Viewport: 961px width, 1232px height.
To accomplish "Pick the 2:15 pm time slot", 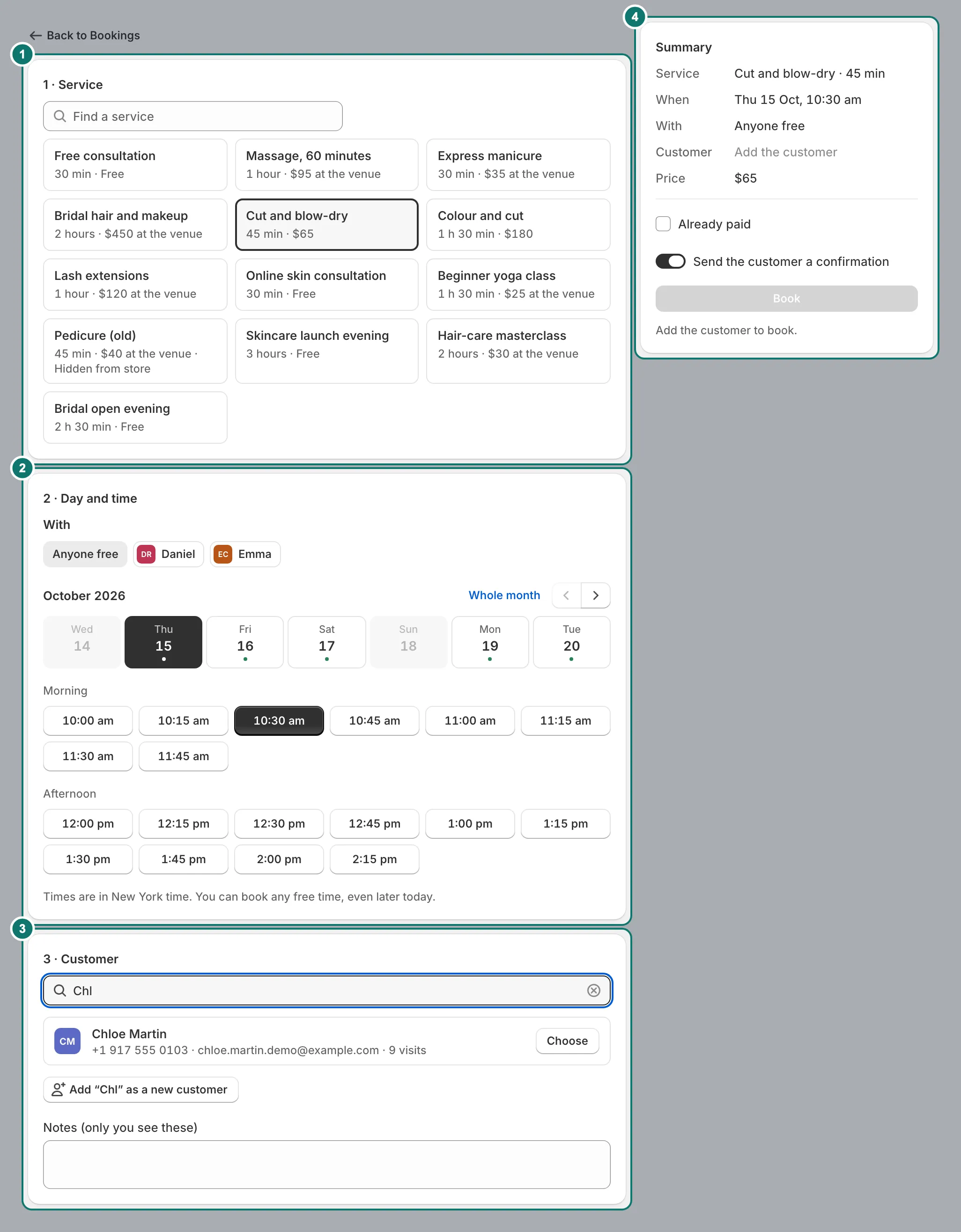I will (375, 859).
